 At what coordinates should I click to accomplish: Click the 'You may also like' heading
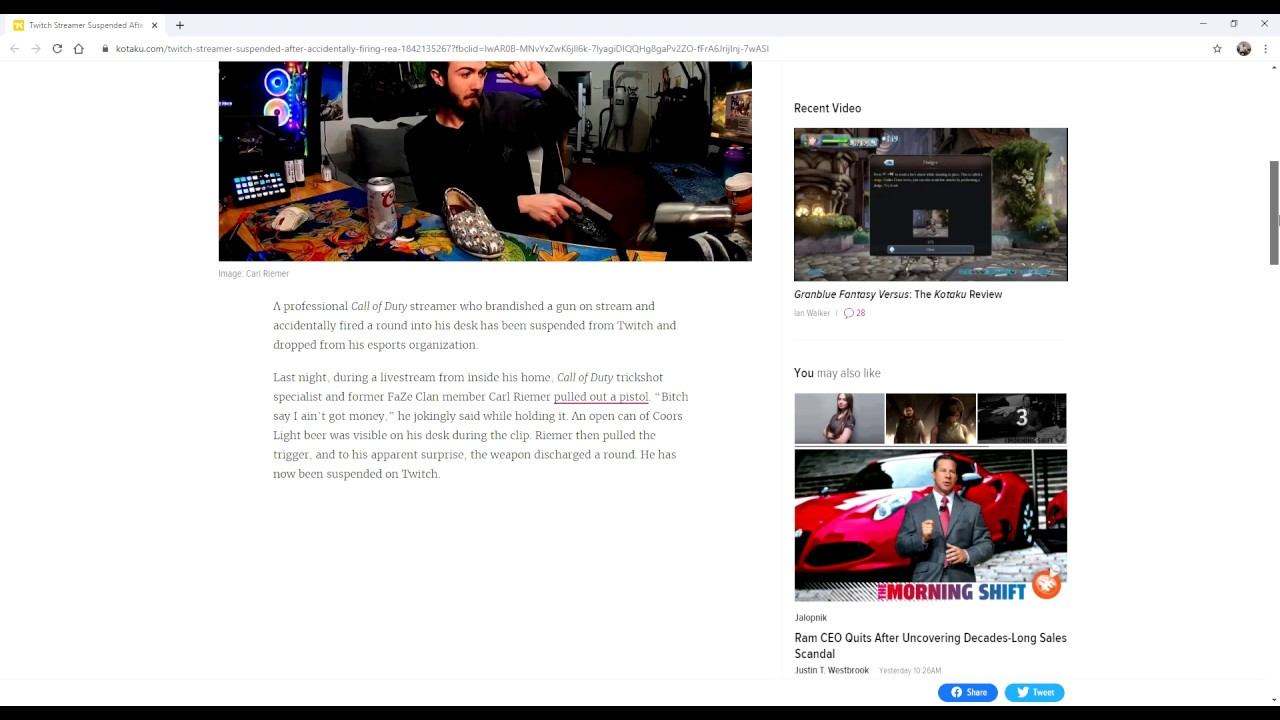pyautogui.click(x=837, y=373)
